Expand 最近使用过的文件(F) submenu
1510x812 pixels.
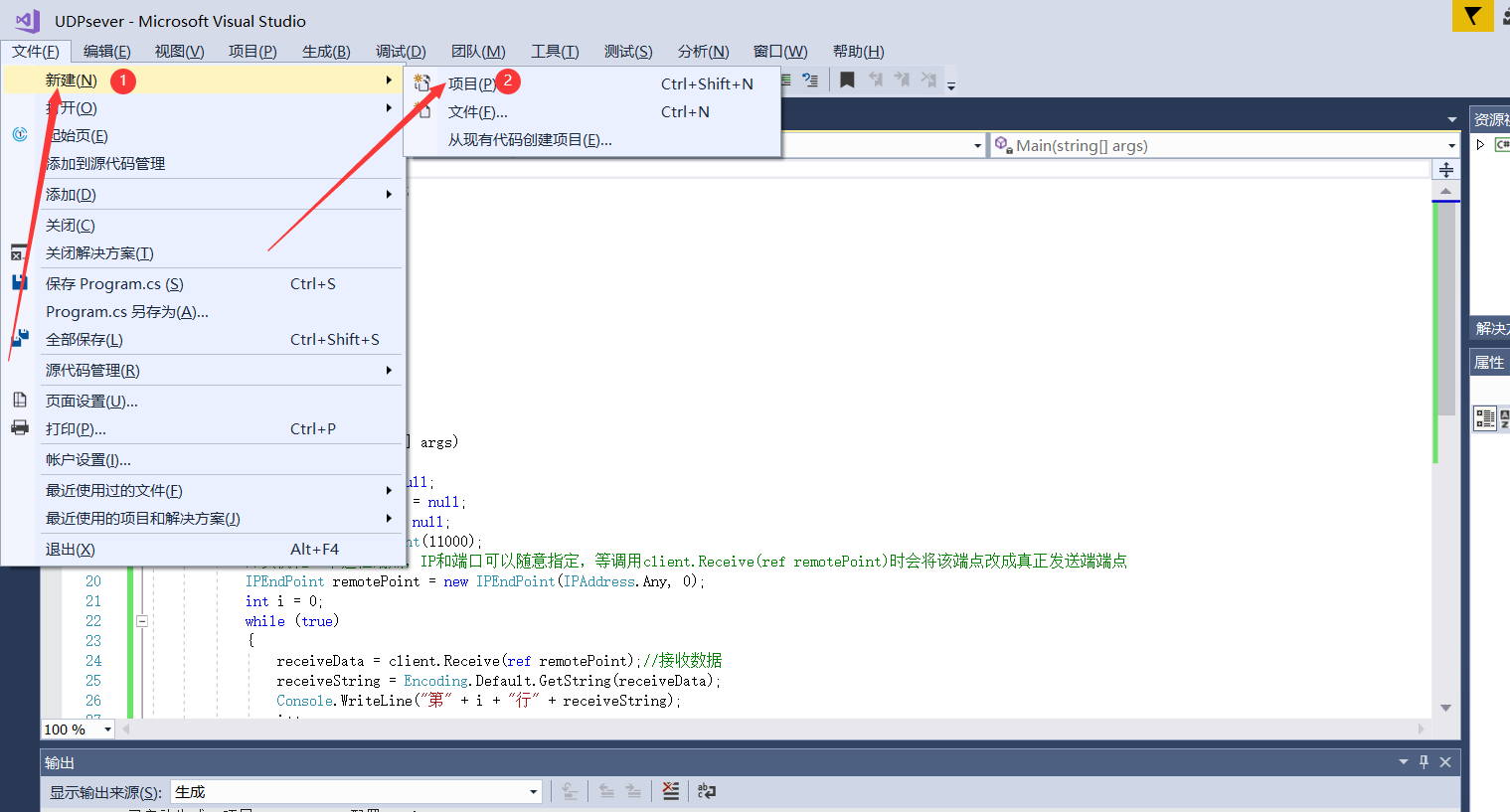pos(202,490)
